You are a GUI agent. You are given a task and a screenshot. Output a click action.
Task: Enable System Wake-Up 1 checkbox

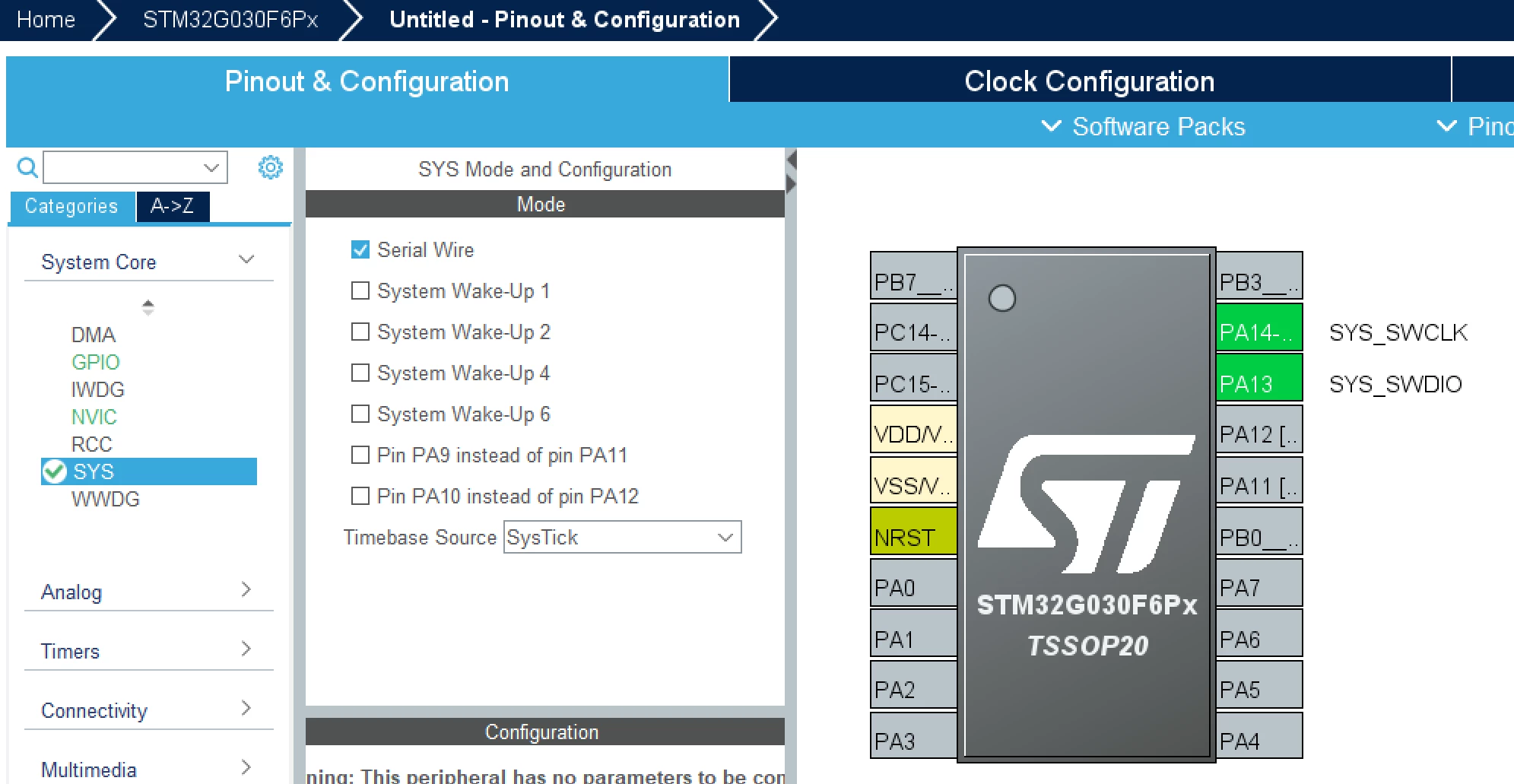coord(360,290)
